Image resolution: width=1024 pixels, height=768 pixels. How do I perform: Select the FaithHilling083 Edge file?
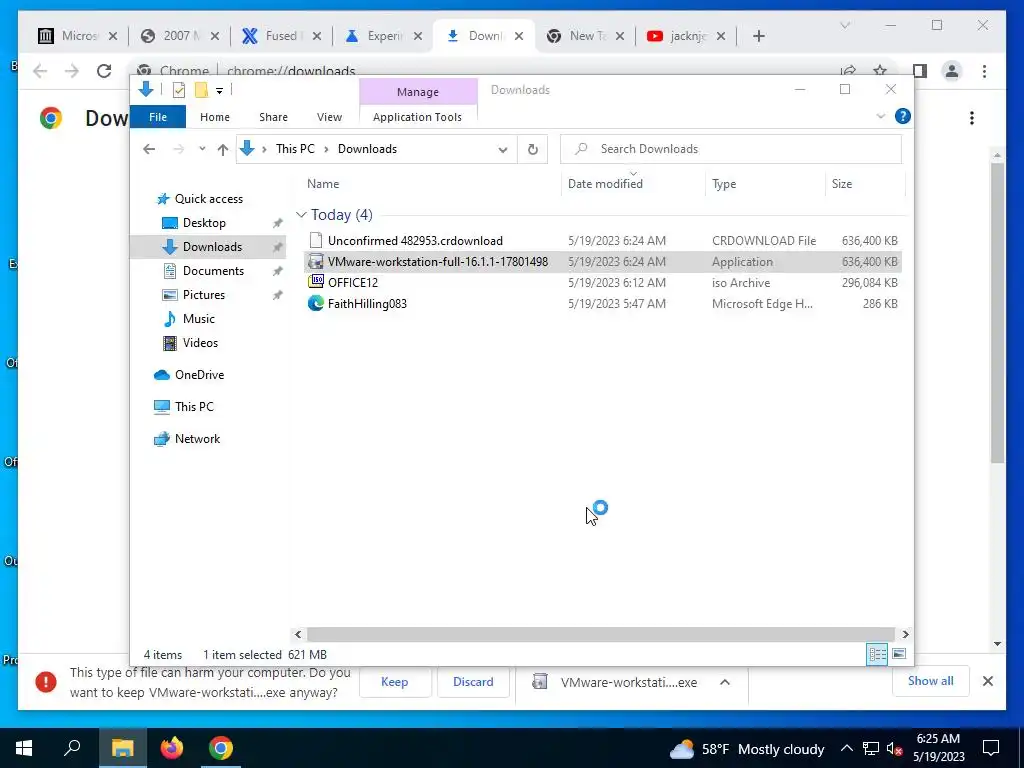602,303
